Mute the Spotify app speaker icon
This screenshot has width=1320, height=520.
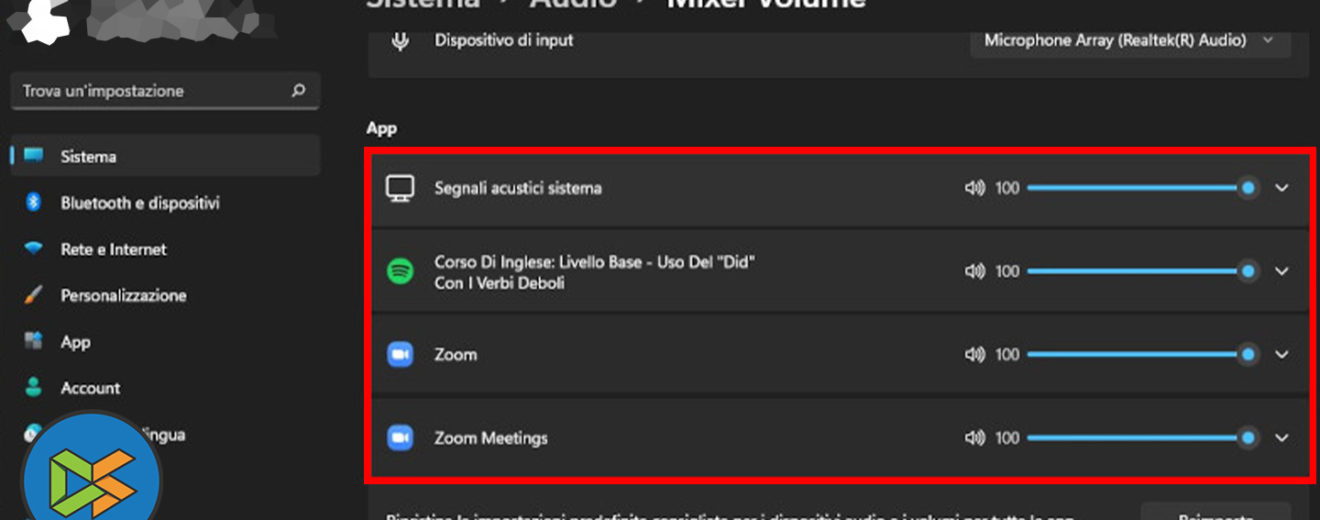[x=974, y=271]
